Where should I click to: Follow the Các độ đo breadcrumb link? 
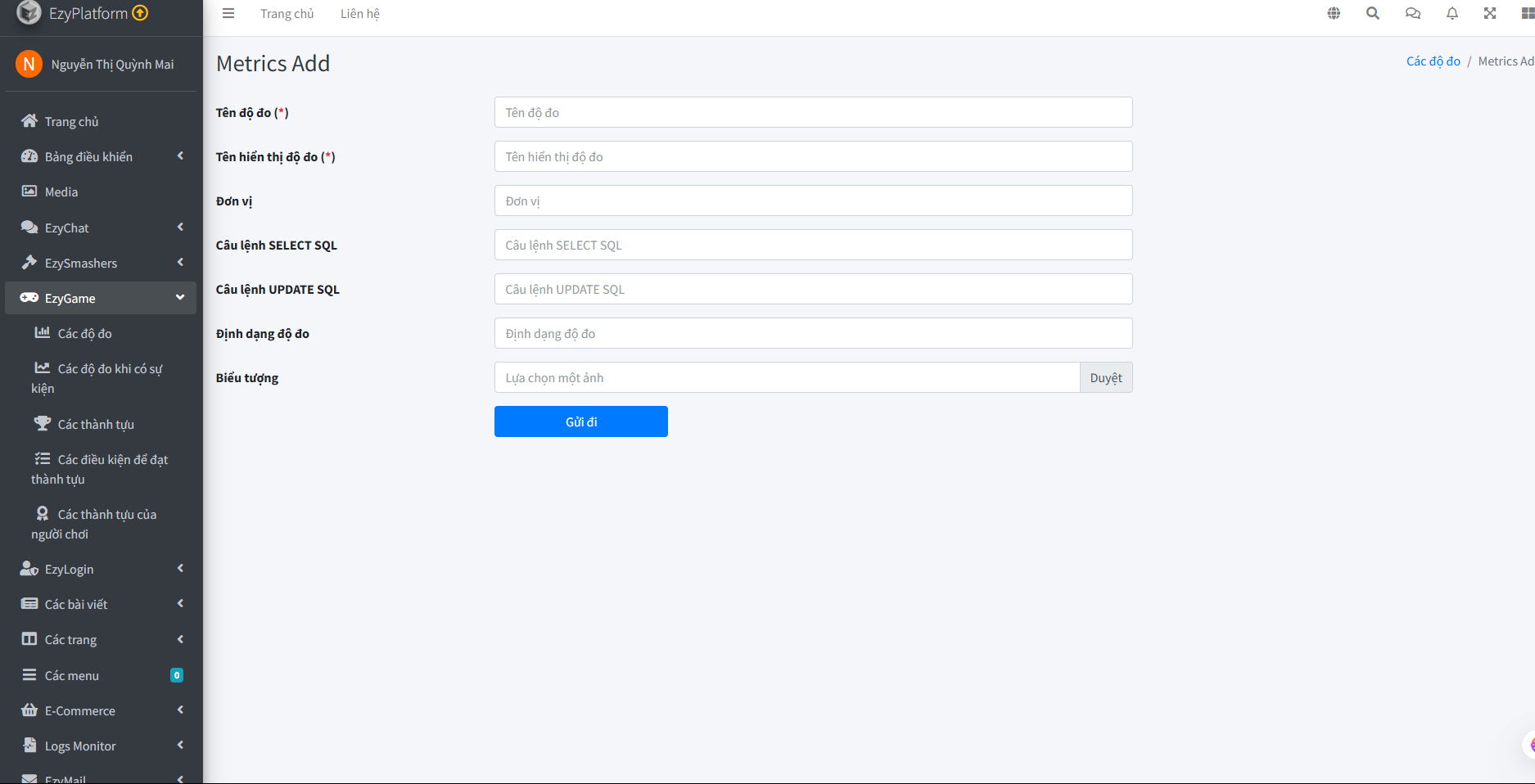[x=1433, y=61]
